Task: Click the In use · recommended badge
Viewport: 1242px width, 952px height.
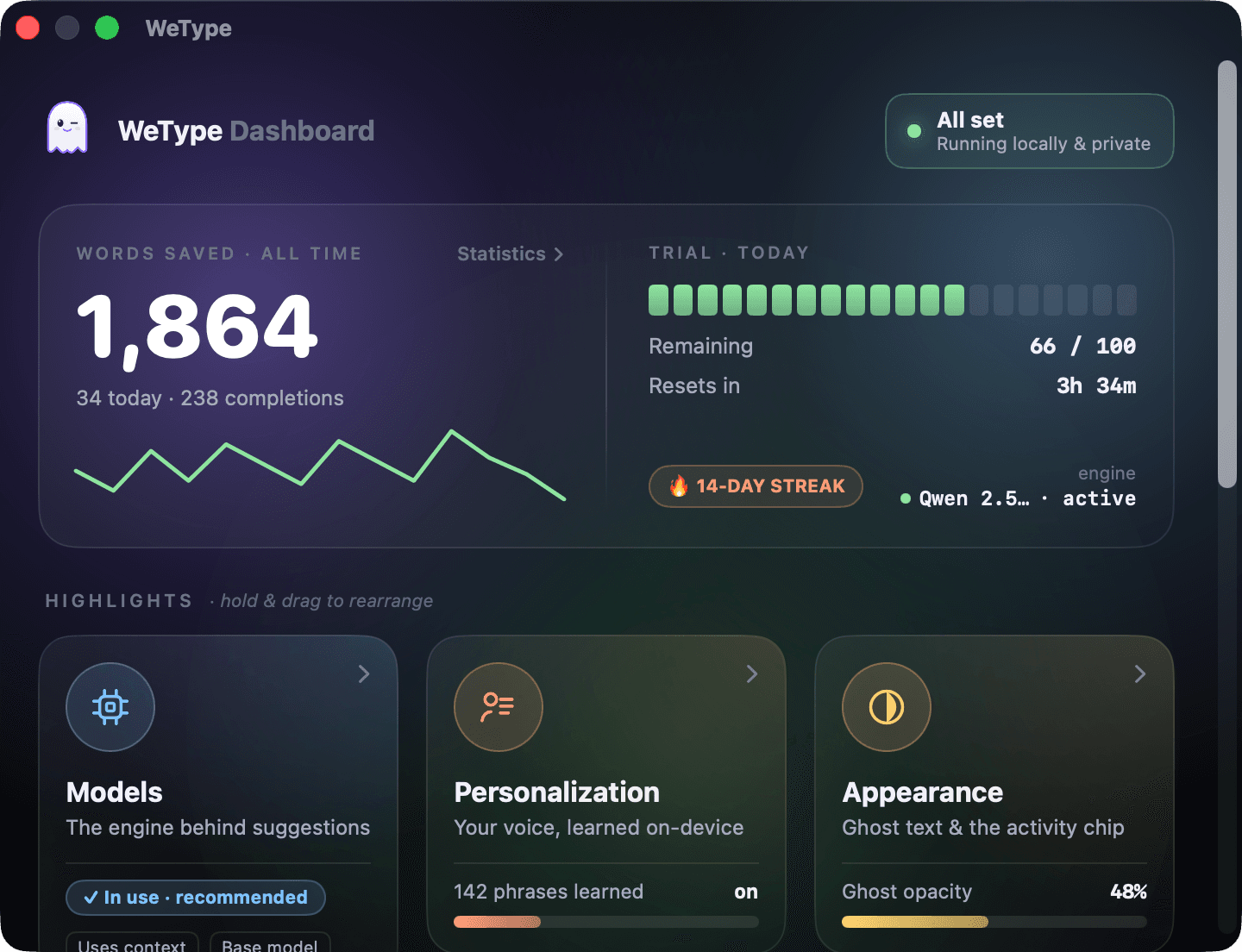Action: click(196, 898)
